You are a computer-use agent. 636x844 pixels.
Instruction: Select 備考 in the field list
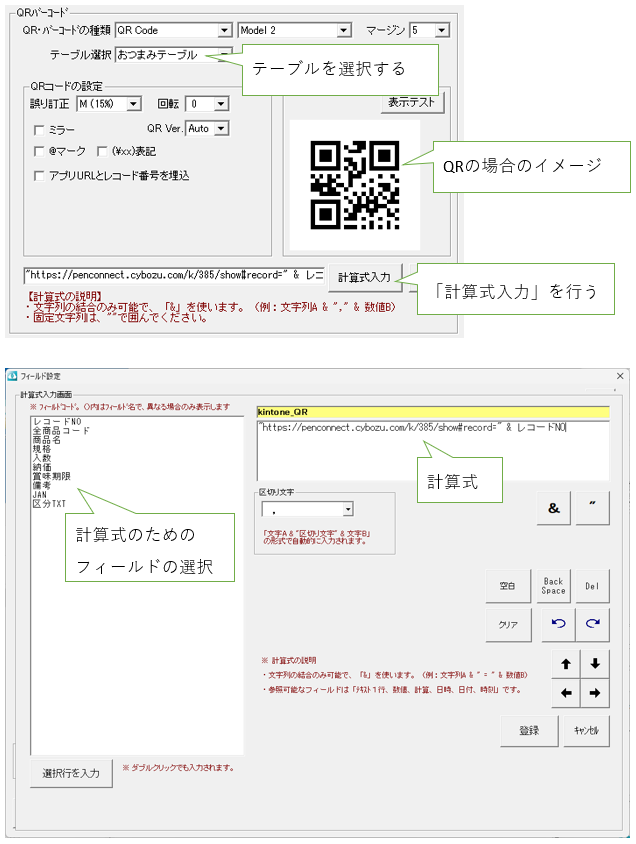pyautogui.click(x=42, y=486)
